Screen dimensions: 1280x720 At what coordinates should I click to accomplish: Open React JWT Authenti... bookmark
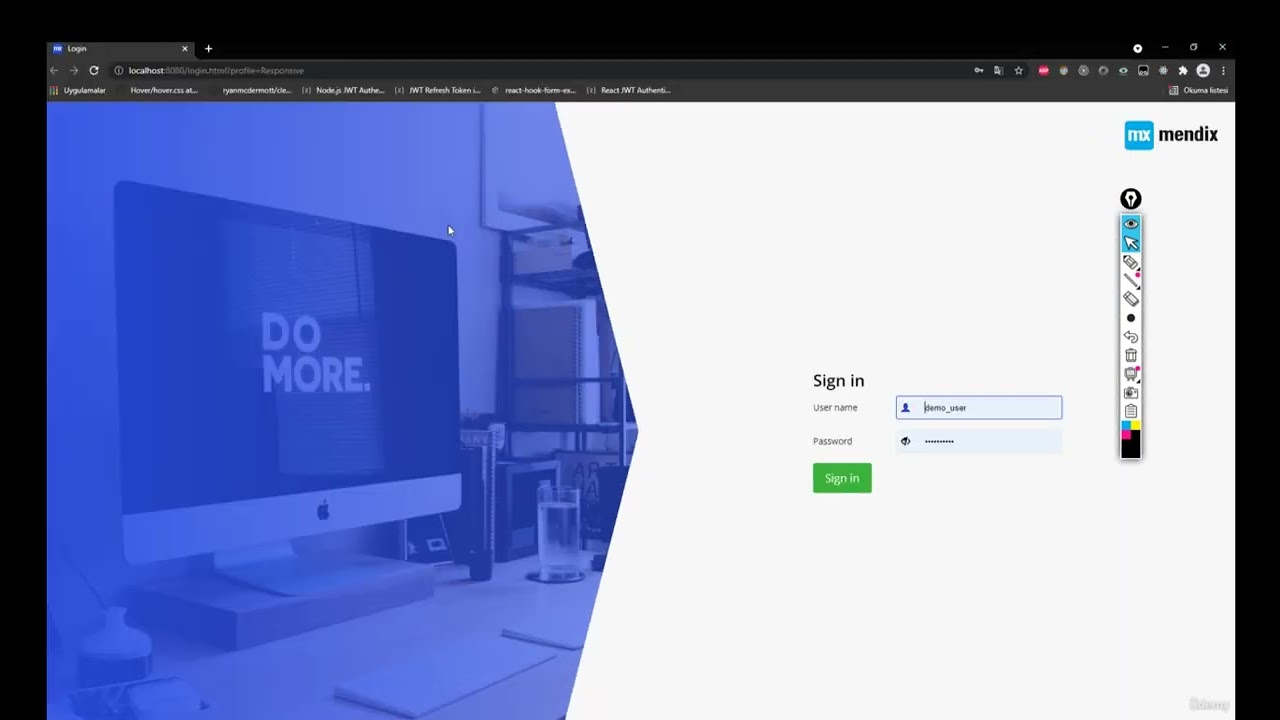629,90
